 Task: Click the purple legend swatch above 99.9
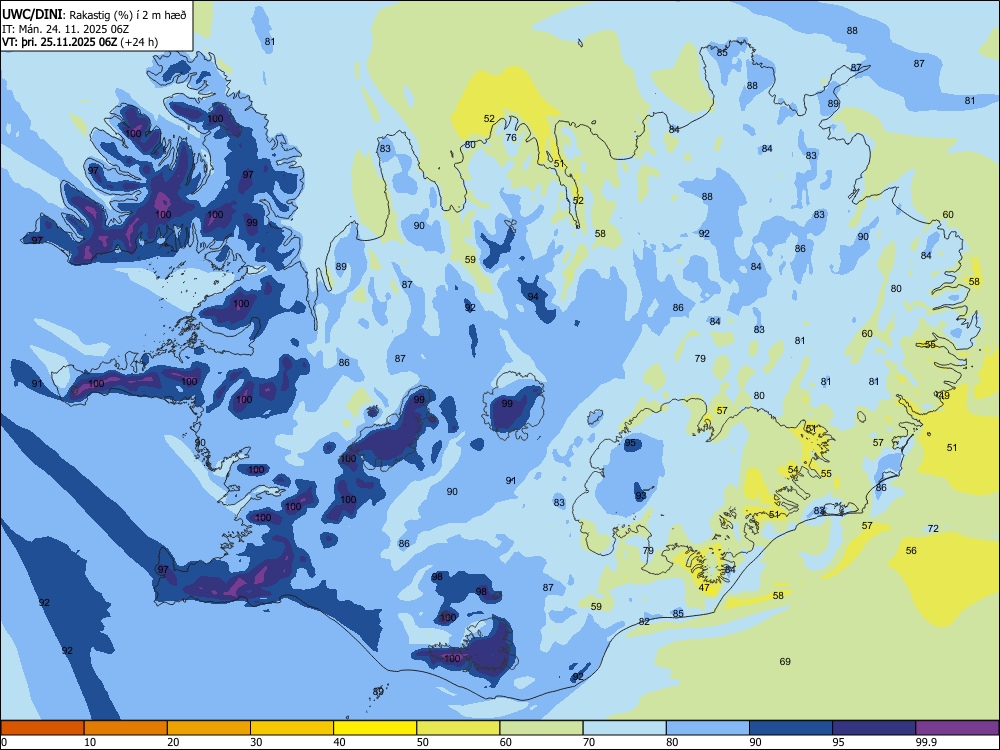click(x=957, y=728)
